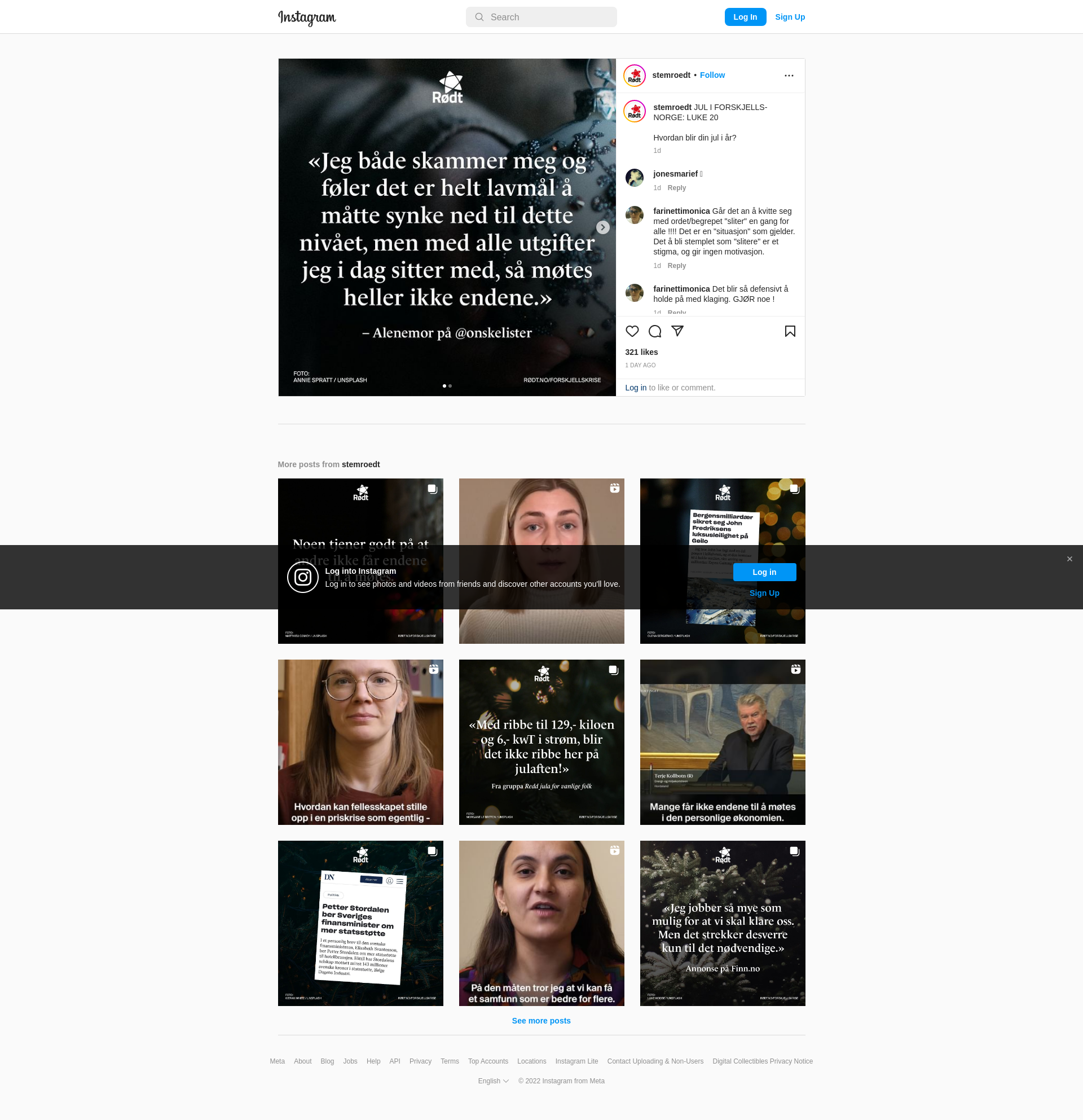
Task: Open the API footer link
Action: (x=395, y=1061)
